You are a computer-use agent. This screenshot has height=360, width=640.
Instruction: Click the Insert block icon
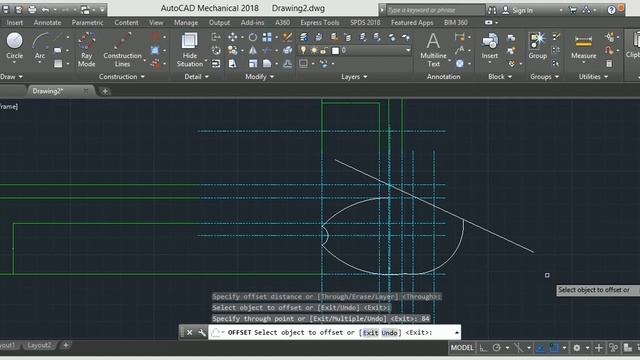coord(489,46)
